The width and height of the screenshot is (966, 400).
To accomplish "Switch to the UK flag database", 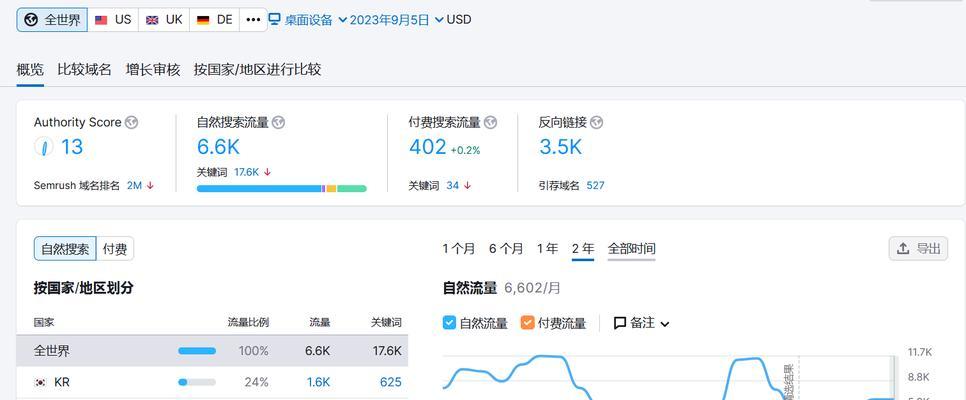I will pos(164,20).
